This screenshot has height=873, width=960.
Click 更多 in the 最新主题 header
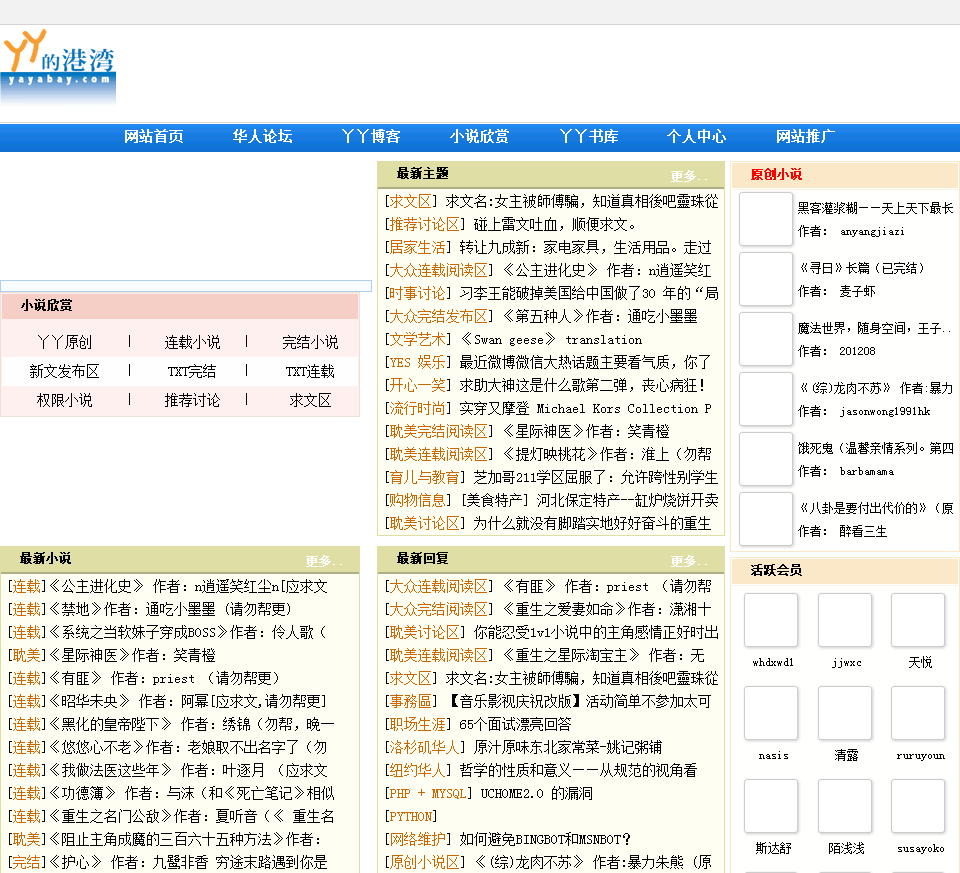point(688,176)
